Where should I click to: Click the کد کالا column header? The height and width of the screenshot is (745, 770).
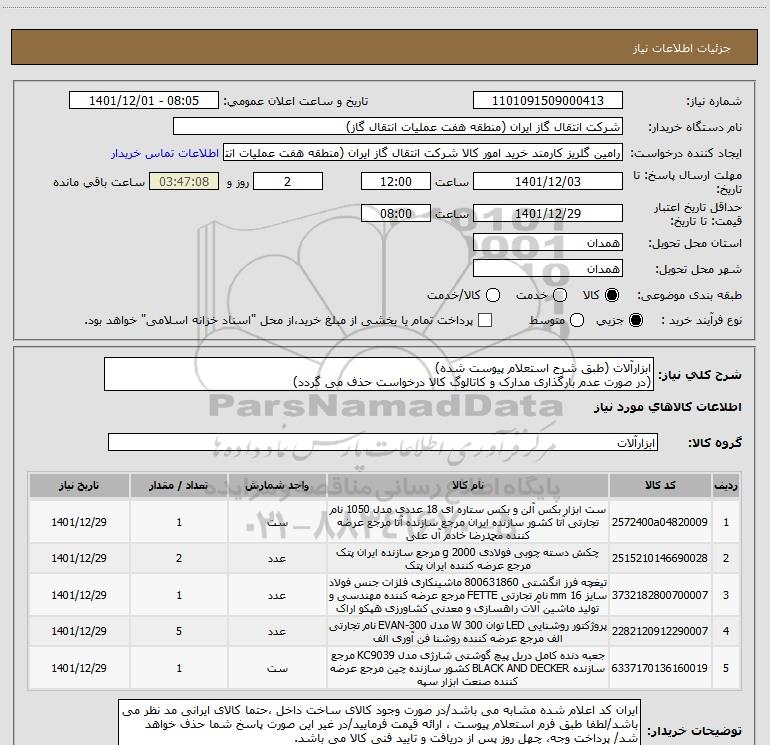pyautogui.click(x=660, y=485)
